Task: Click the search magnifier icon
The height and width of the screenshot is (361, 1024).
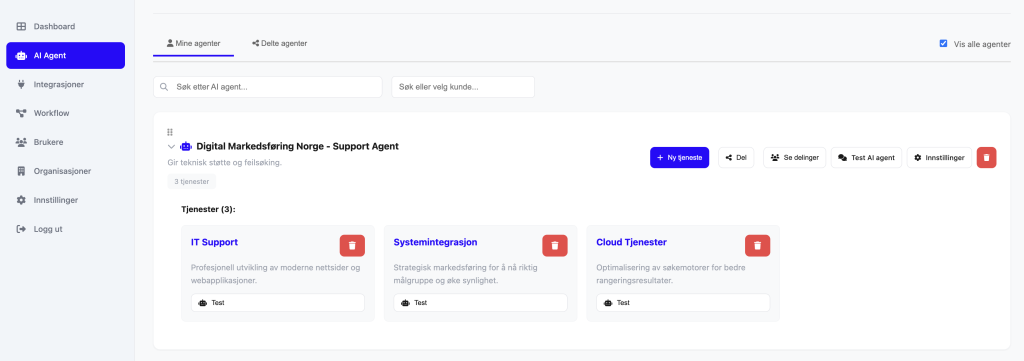Action: 165,87
